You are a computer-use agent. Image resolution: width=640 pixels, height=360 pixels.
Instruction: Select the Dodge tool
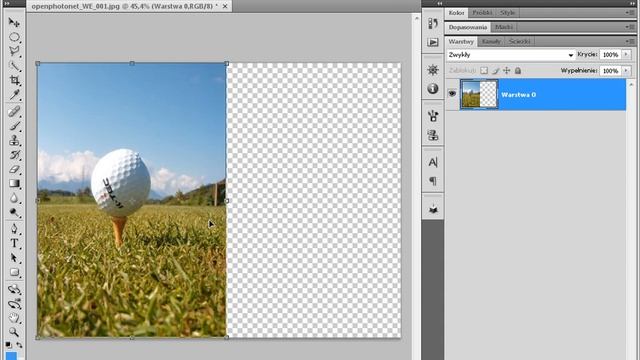point(14,212)
